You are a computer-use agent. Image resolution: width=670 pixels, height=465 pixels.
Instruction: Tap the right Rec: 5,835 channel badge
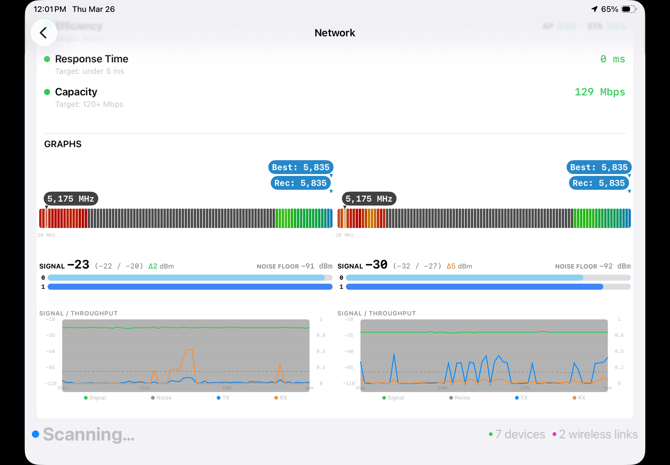(599, 183)
